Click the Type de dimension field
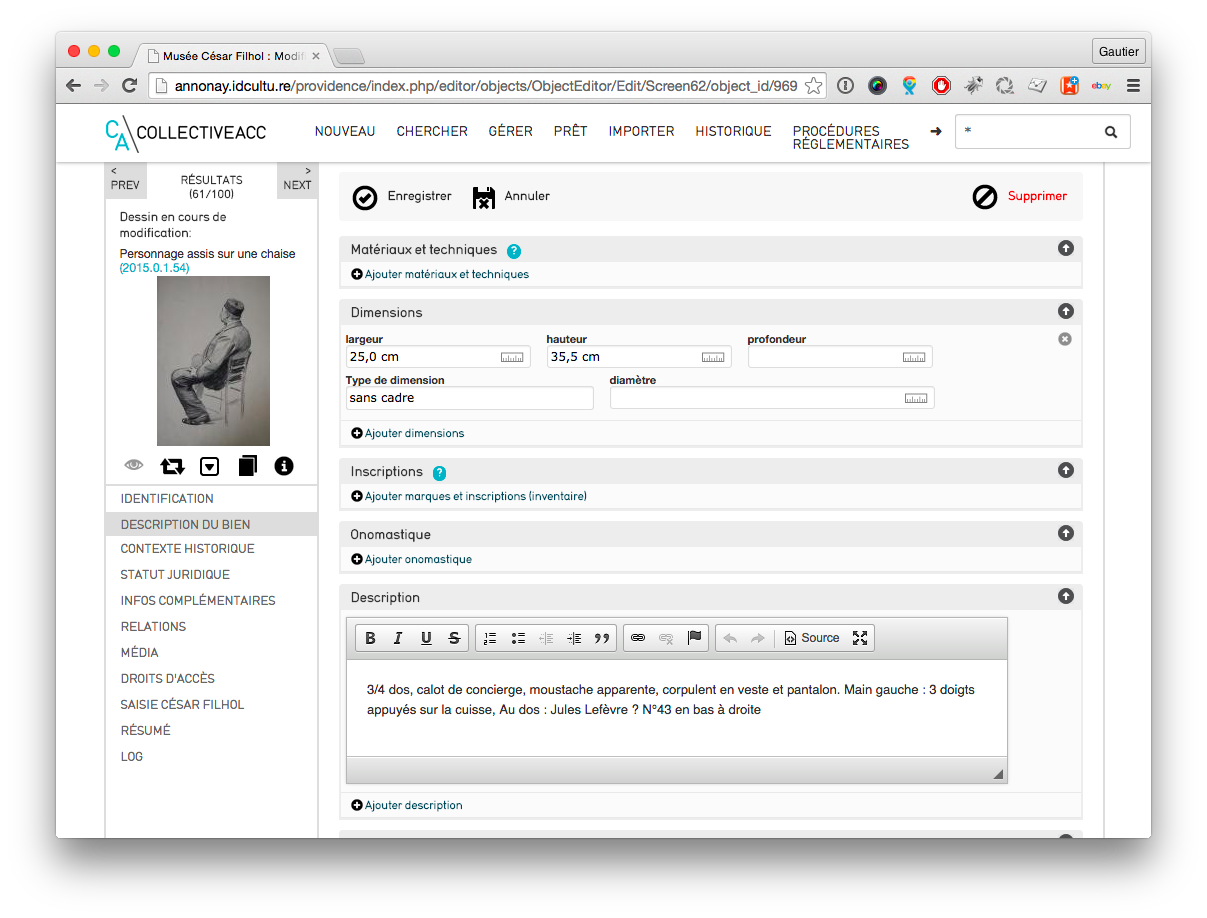 click(x=469, y=398)
